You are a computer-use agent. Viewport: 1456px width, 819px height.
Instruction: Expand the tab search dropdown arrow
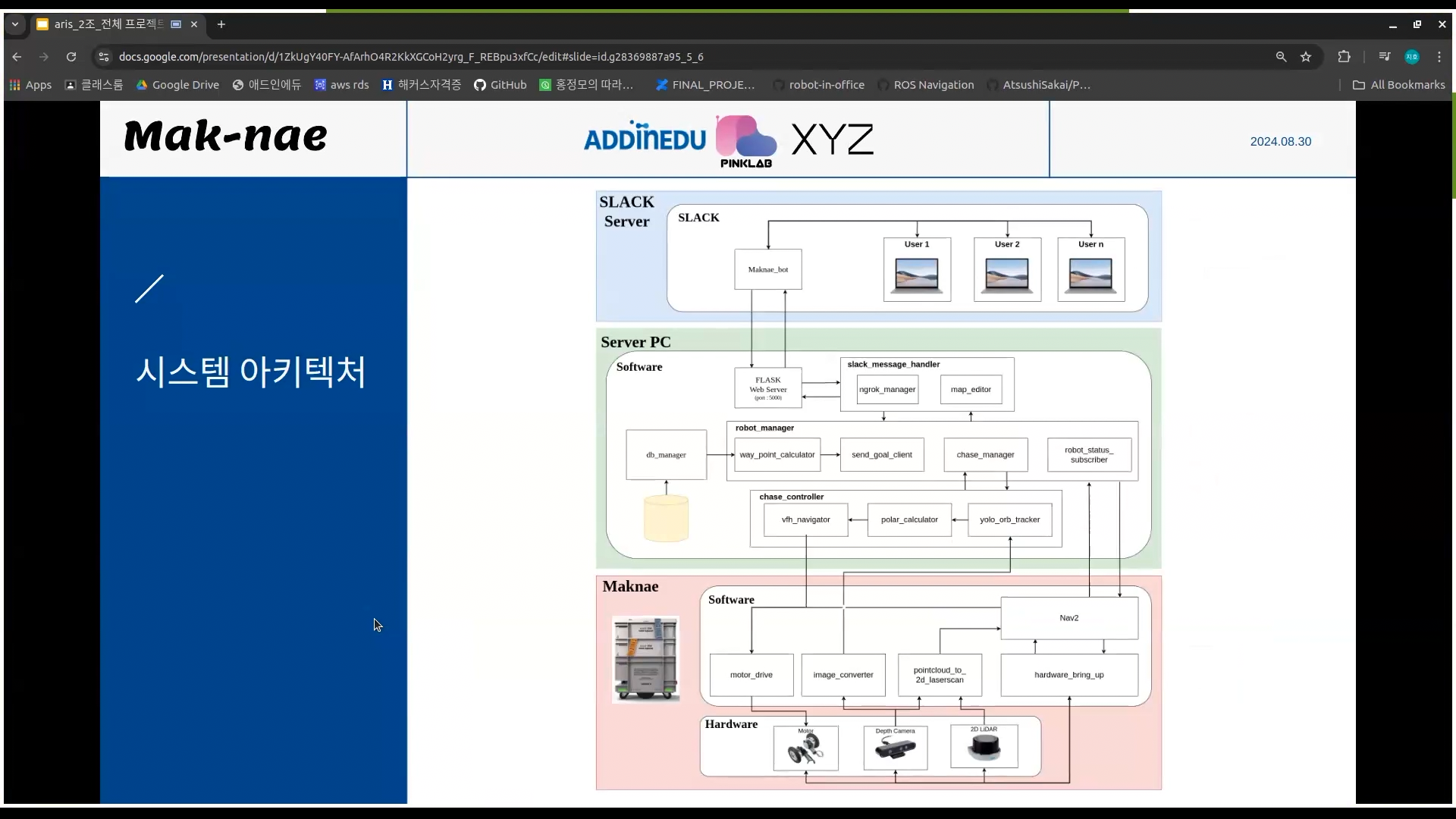(x=14, y=24)
